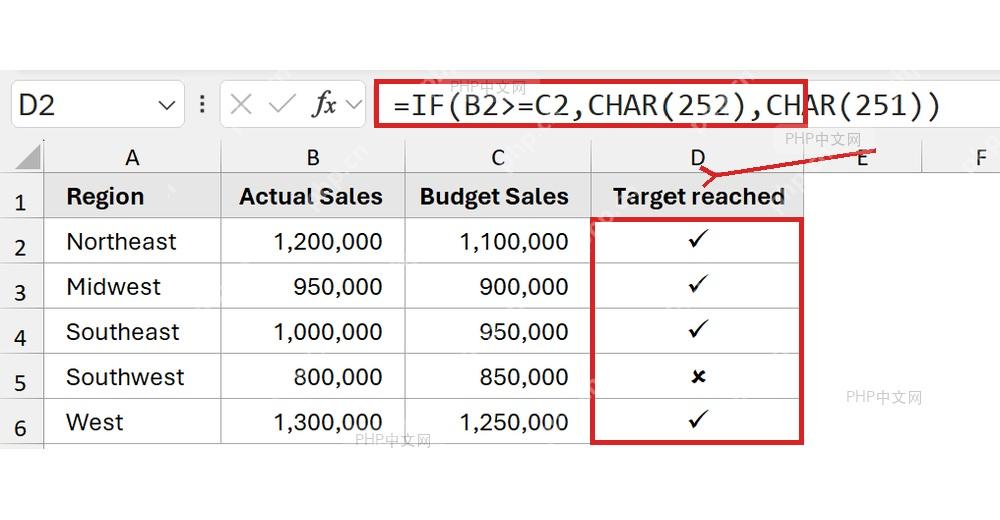Image resolution: width=1000 pixels, height=520 pixels.
Task: Click the three-dot formula bar handle
Action: (202, 104)
